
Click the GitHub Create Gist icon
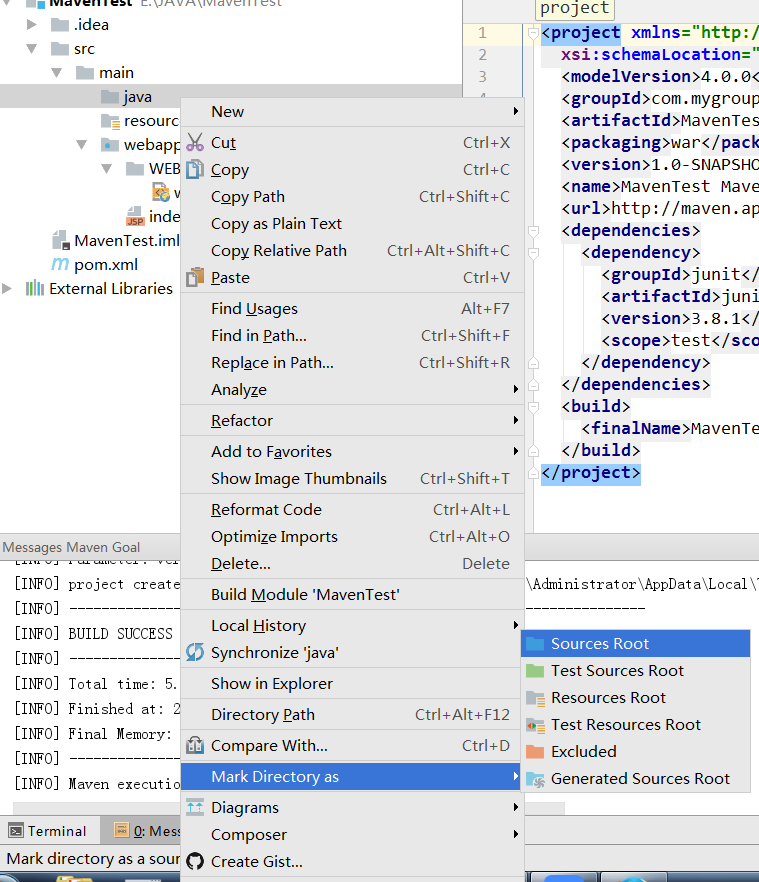click(195, 861)
